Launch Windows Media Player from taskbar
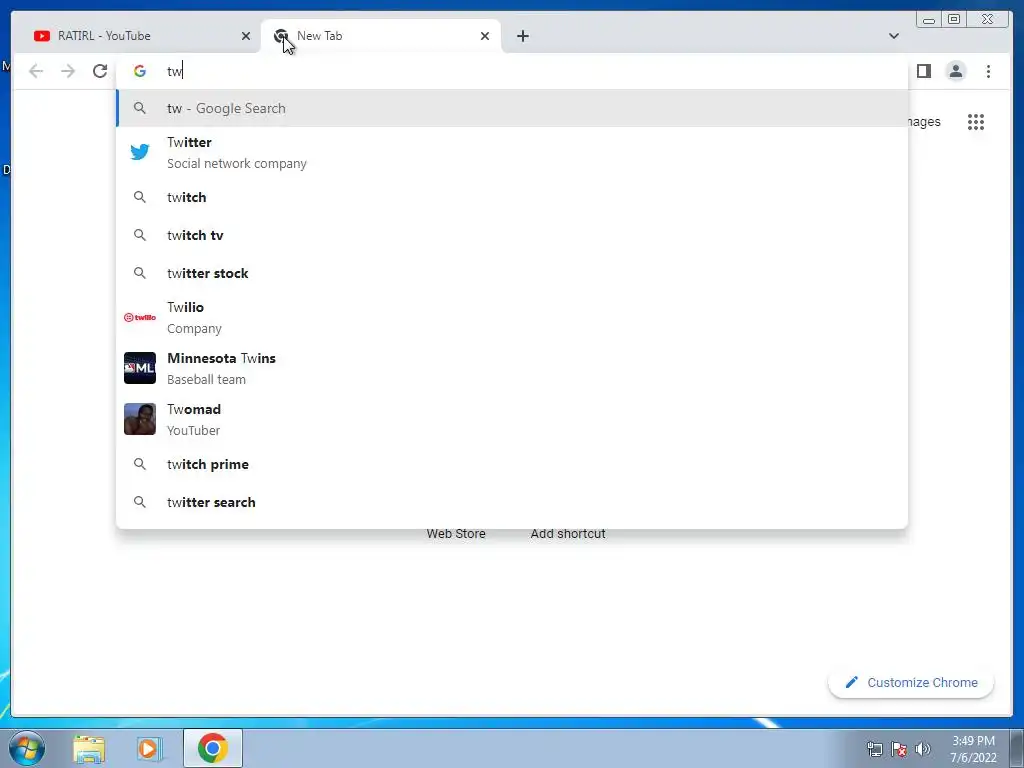Image resolution: width=1024 pixels, height=768 pixels. (x=149, y=748)
